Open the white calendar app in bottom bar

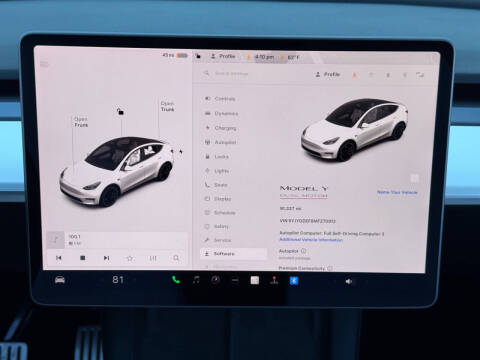coord(255,280)
